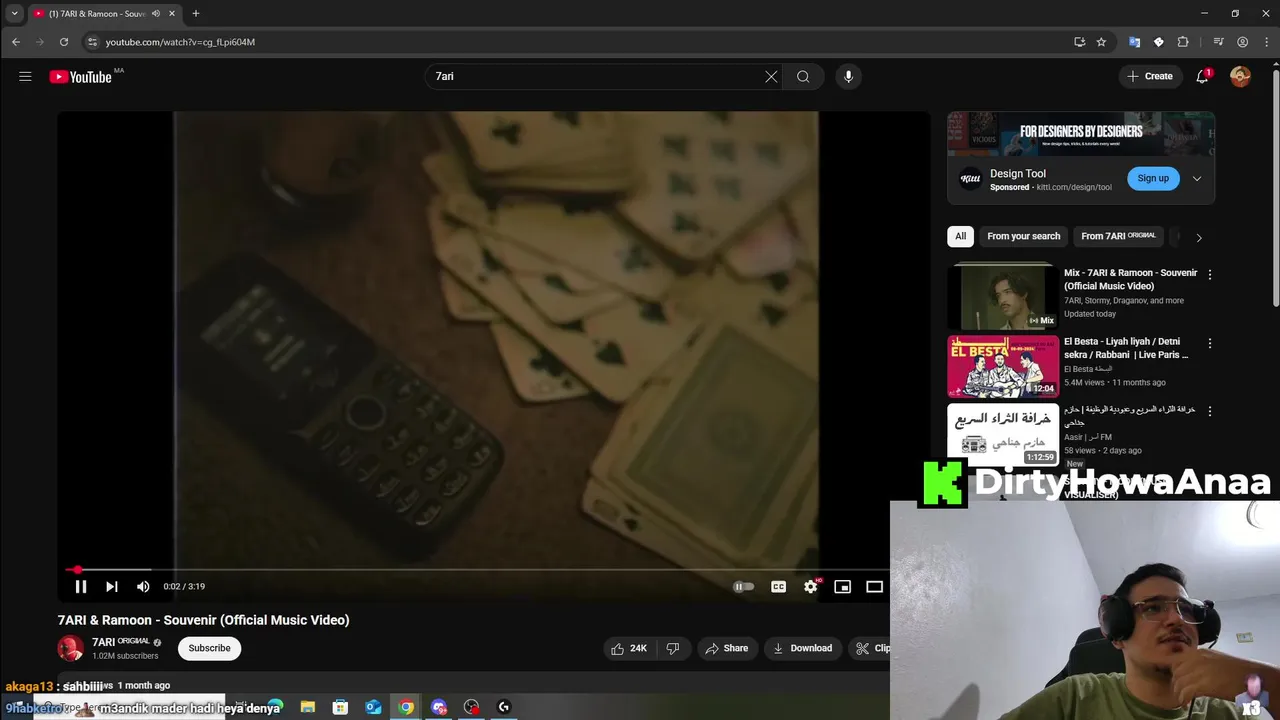
Task: Open the Design Tool ad banner image
Action: (1081, 133)
